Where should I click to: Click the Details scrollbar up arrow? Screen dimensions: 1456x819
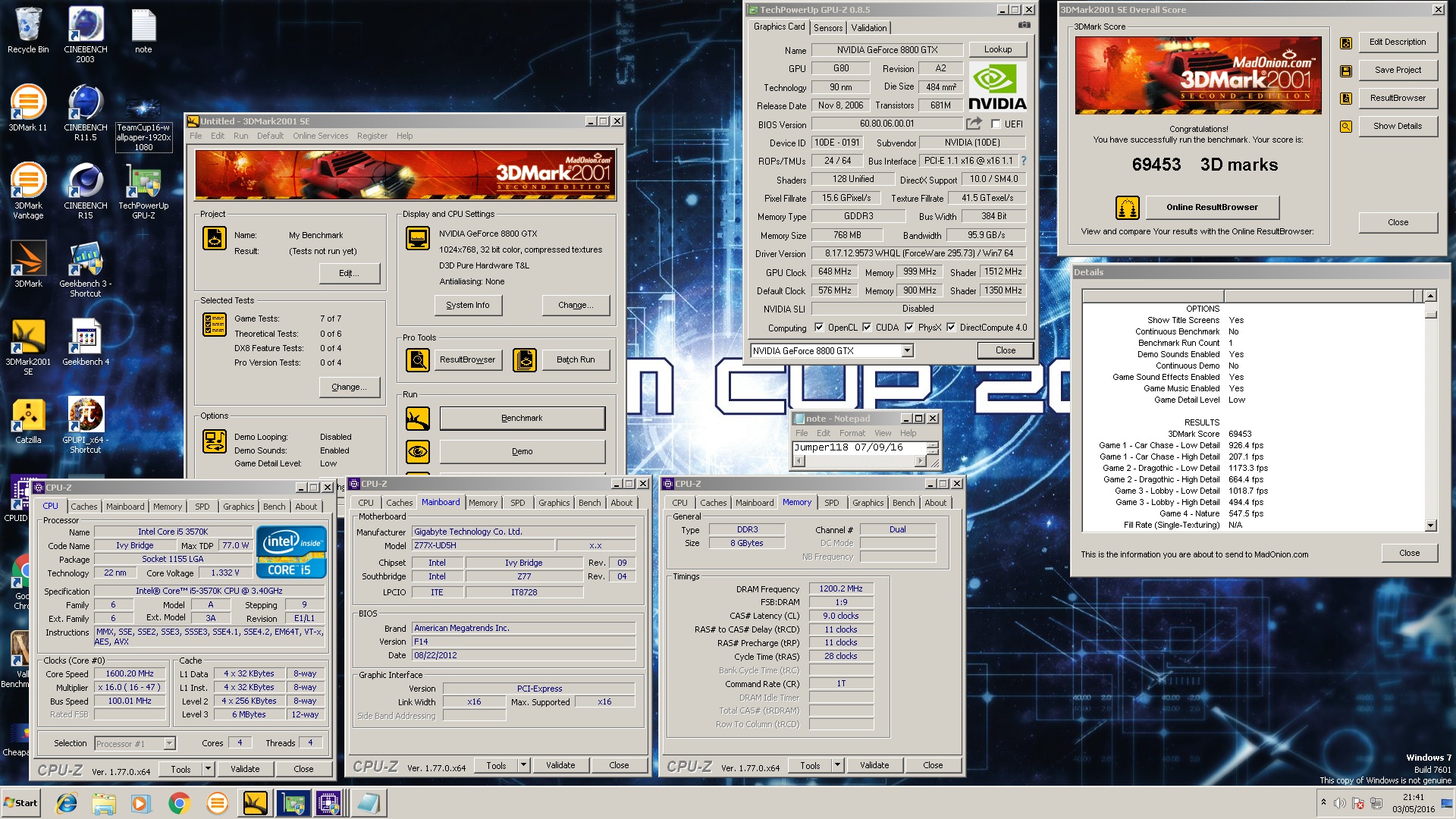pos(1430,296)
